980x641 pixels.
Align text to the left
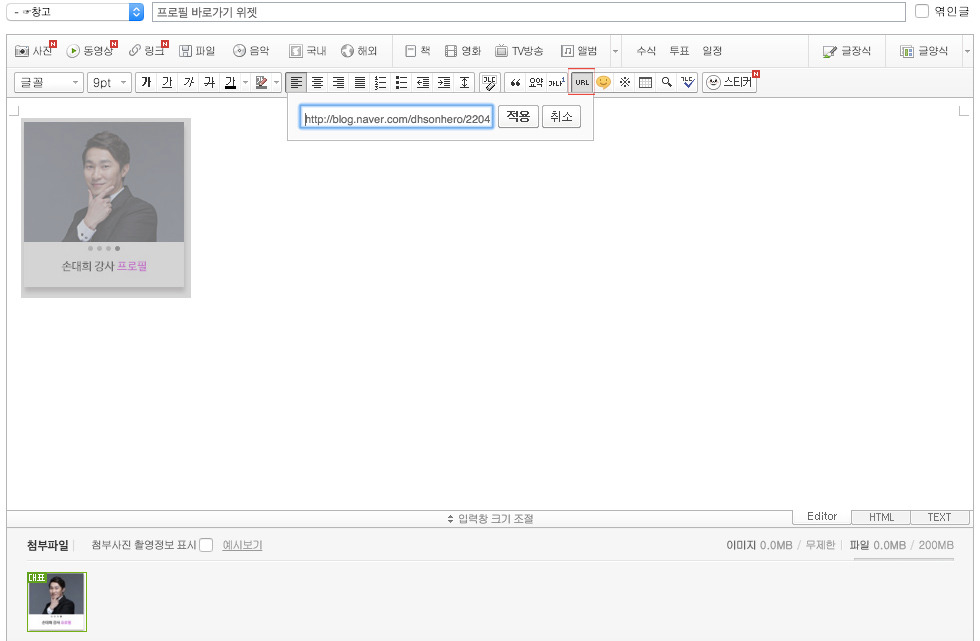pos(296,82)
